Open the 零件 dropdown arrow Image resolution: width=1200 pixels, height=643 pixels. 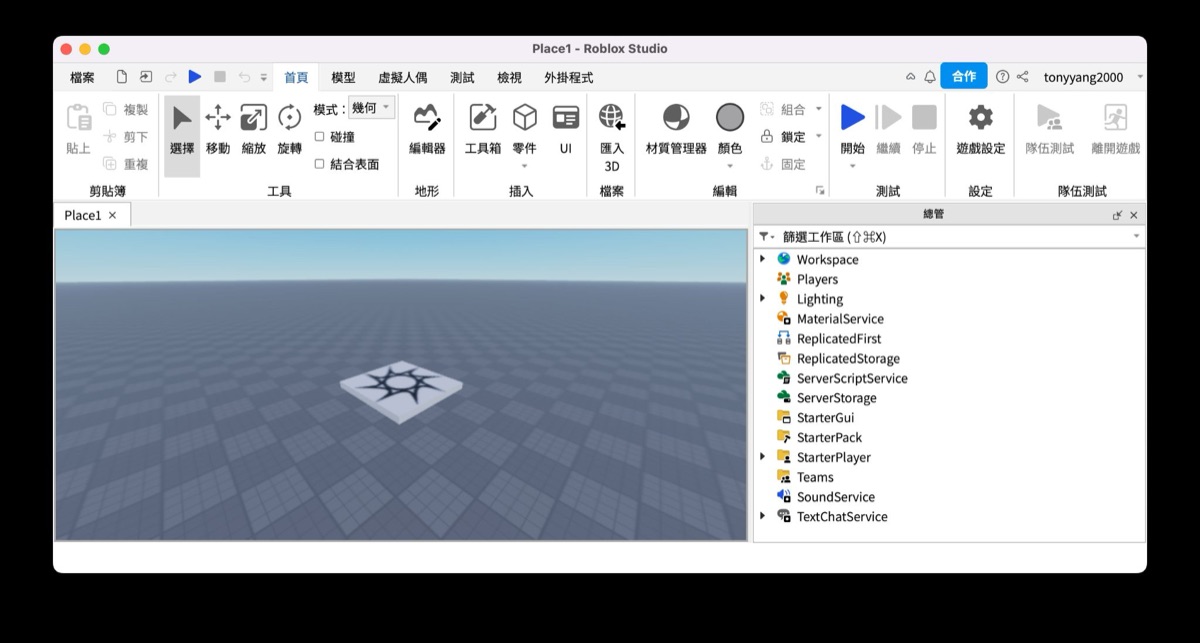click(524, 167)
